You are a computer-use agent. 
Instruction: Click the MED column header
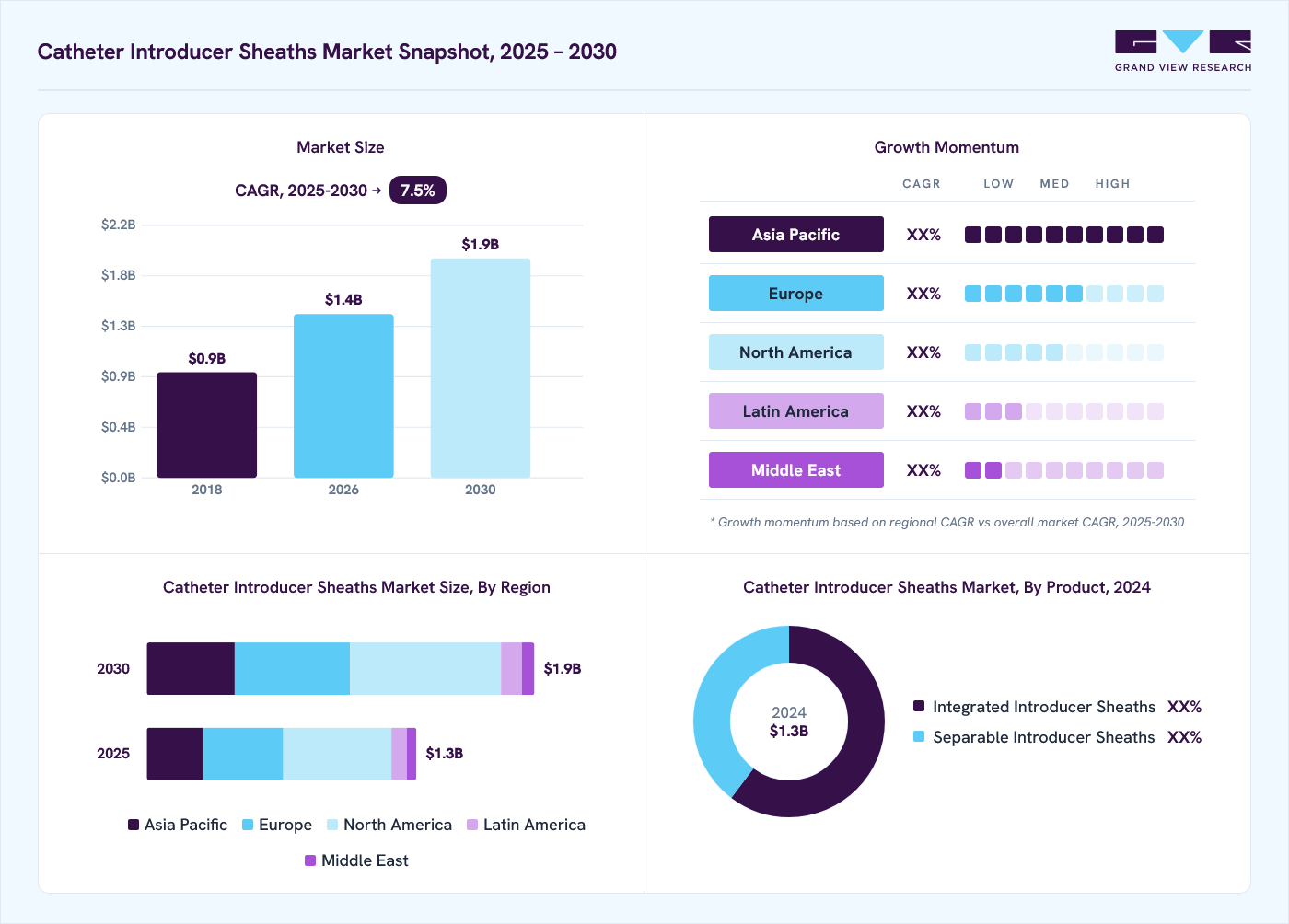(1054, 184)
